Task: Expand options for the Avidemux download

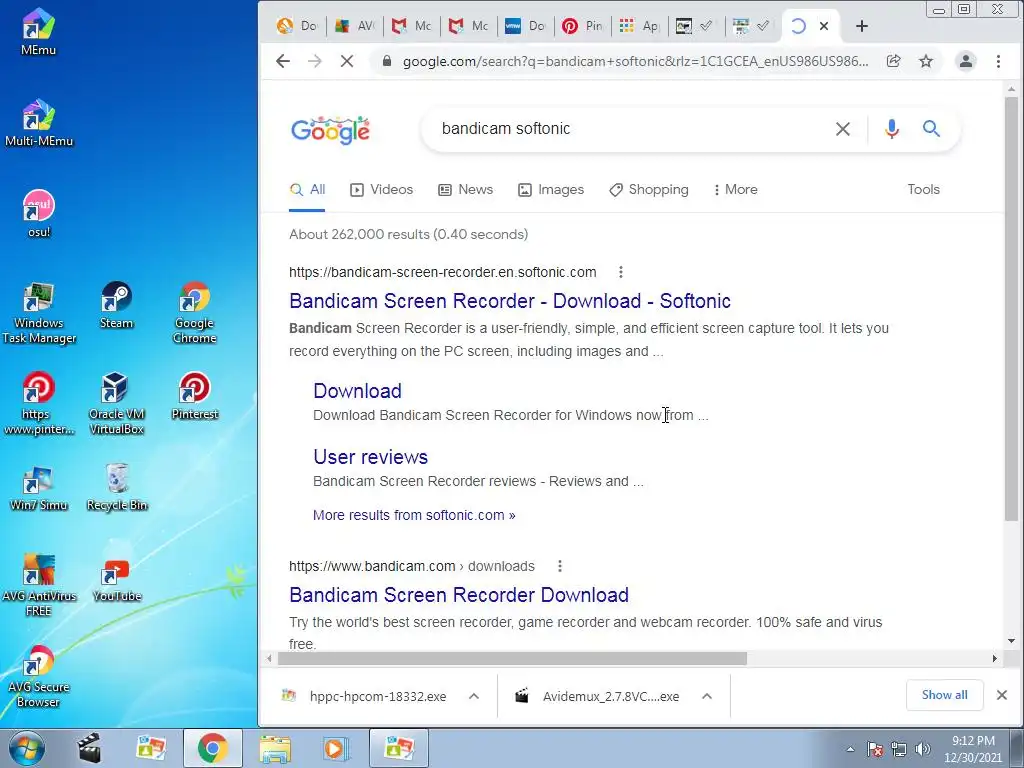Action: (707, 696)
